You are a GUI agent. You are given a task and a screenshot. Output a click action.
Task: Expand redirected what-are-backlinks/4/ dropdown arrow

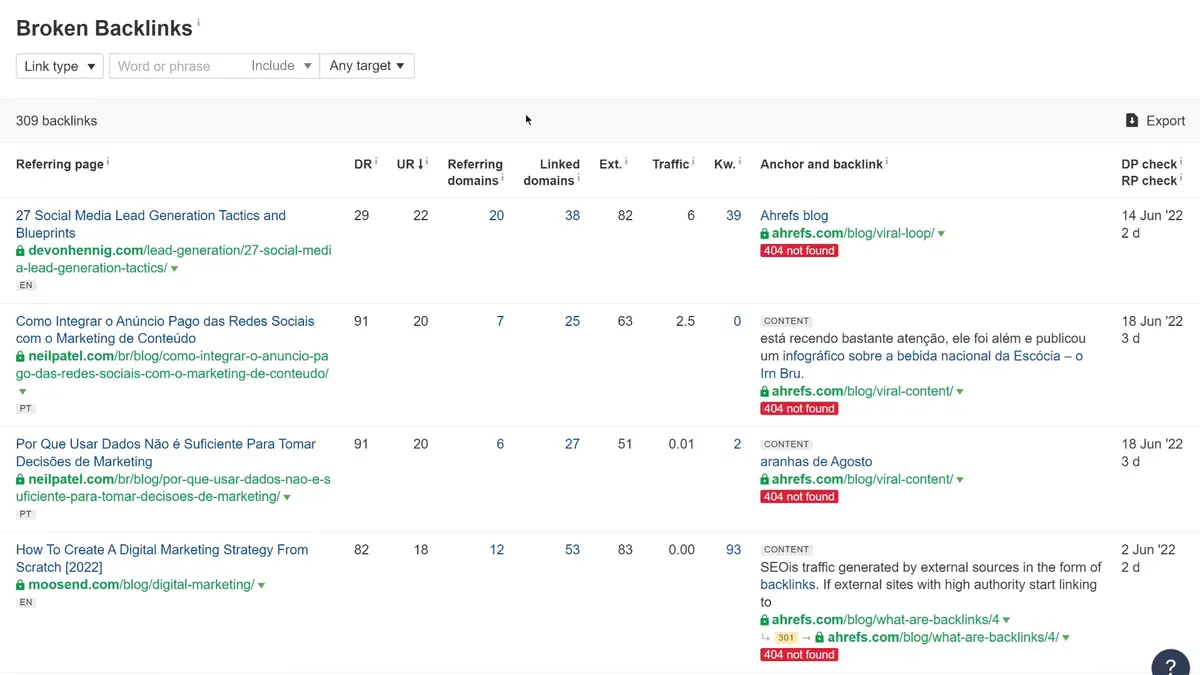[1066, 638]
